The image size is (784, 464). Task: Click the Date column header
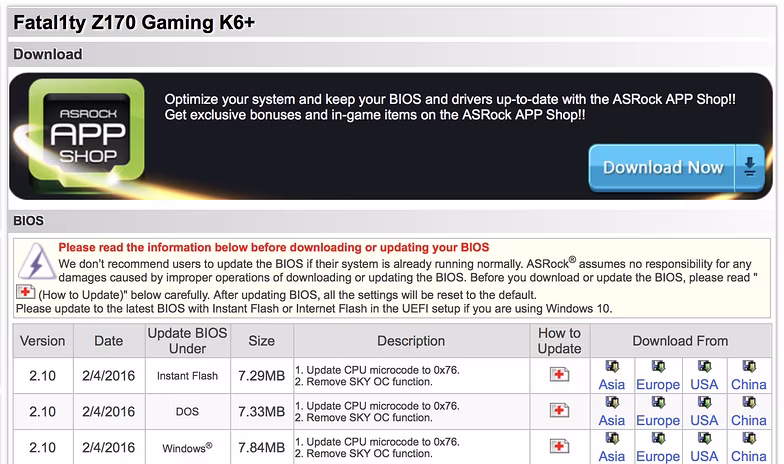tap(109, 340)
